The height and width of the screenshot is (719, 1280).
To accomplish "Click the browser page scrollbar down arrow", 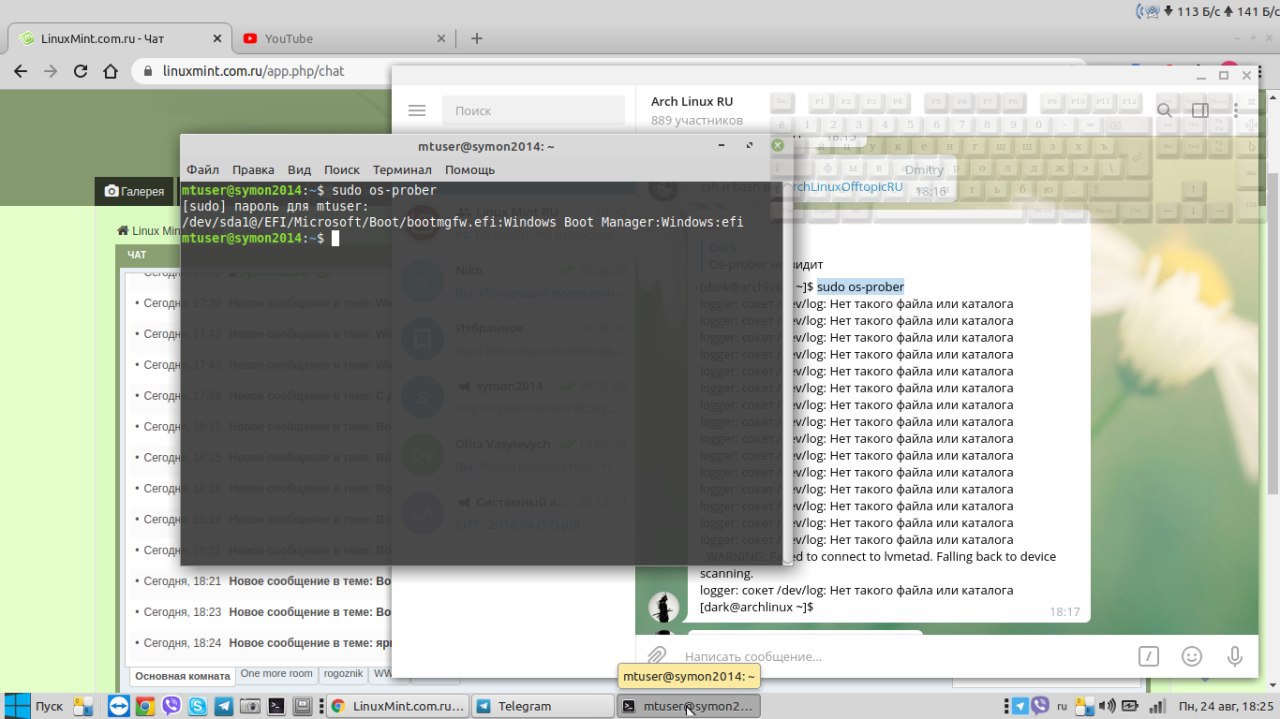I will (1272, 683).
